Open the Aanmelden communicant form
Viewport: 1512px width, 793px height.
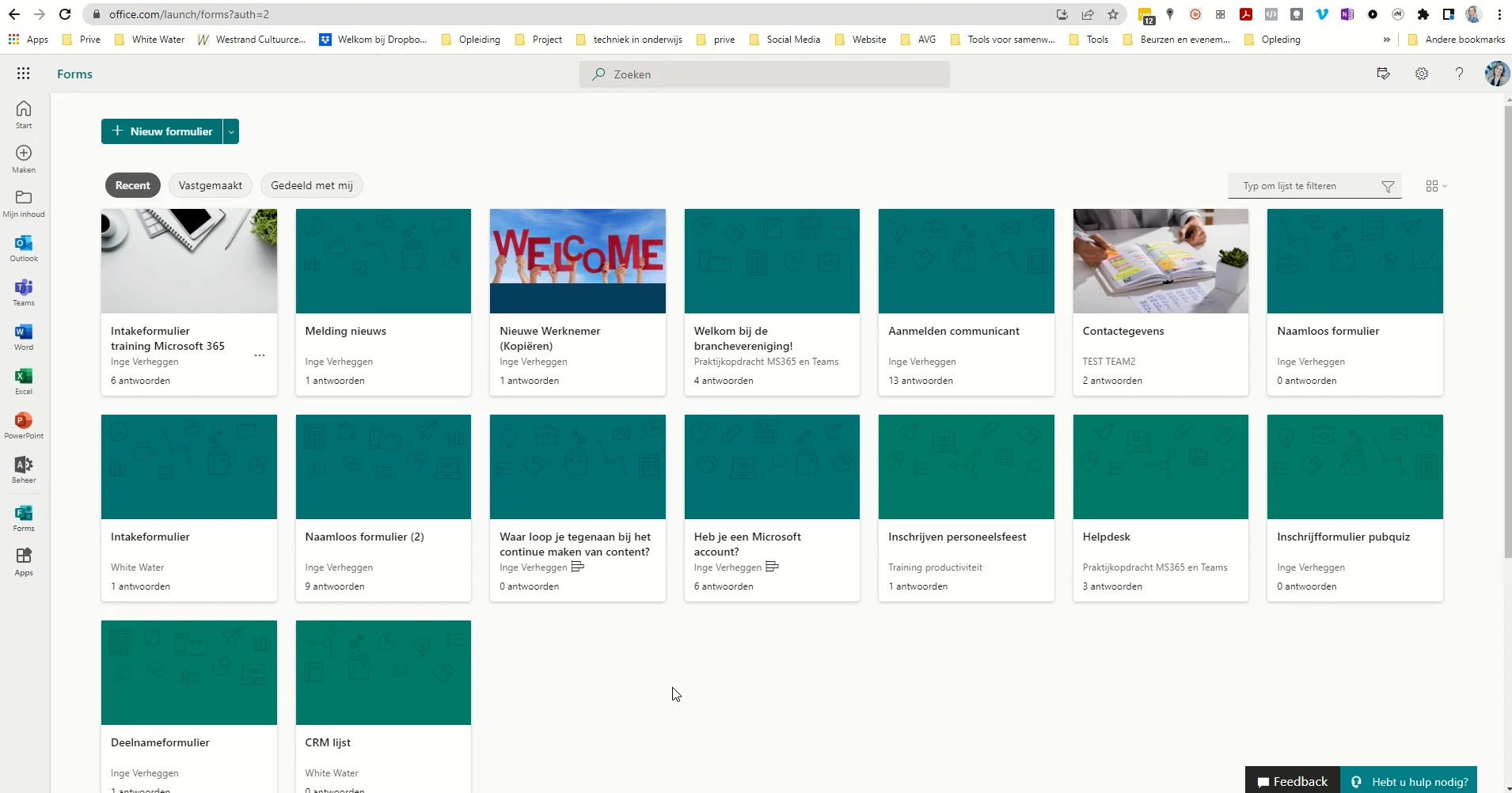pos(967,302)
